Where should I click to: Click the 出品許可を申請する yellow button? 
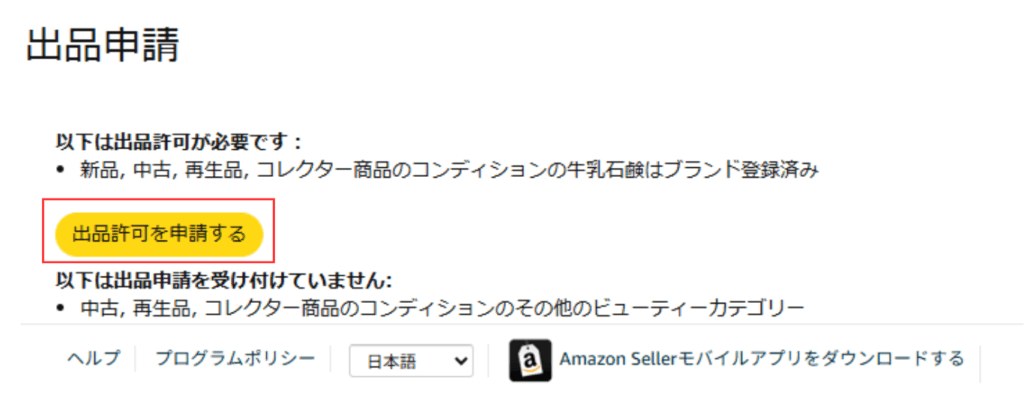159,235
